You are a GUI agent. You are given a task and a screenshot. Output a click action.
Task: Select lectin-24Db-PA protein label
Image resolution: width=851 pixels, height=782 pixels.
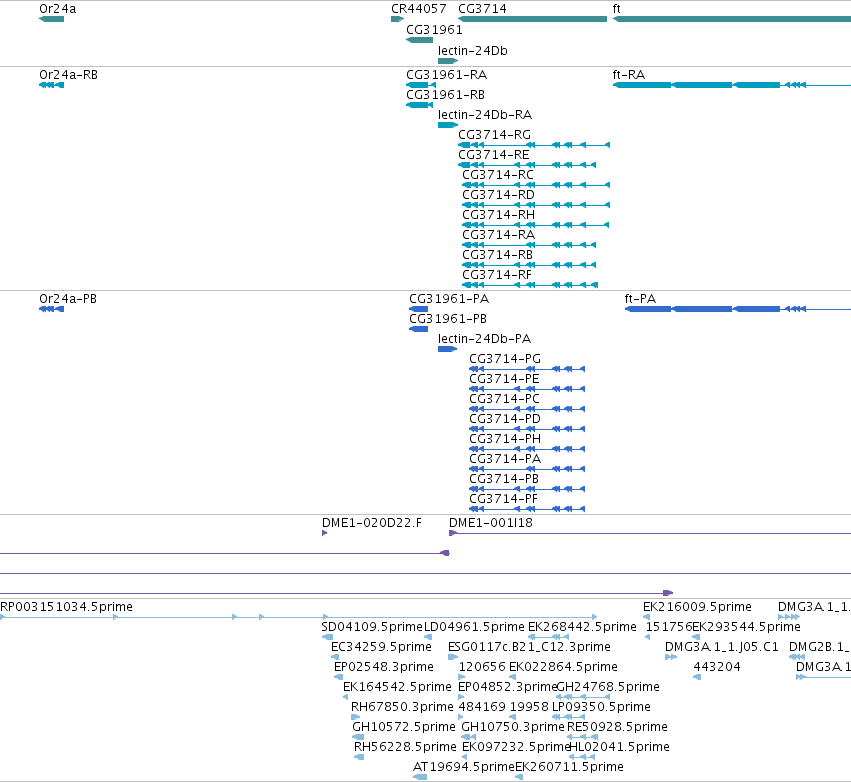[484, 339]
